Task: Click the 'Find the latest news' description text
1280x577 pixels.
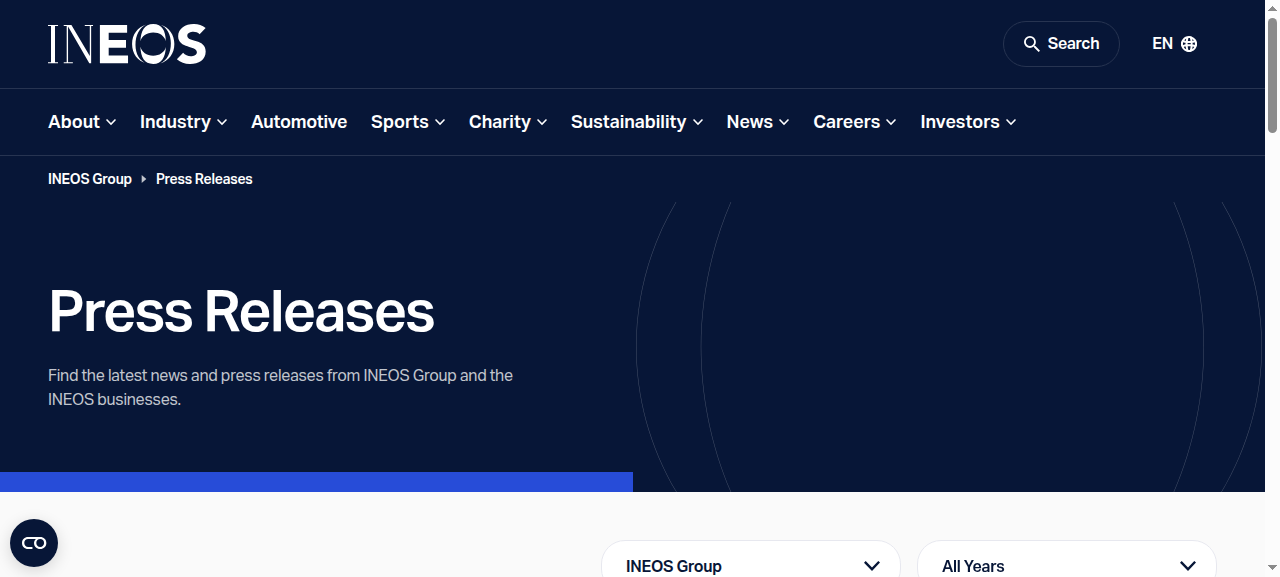Action: pyautogui.click(x=281, y=387)
